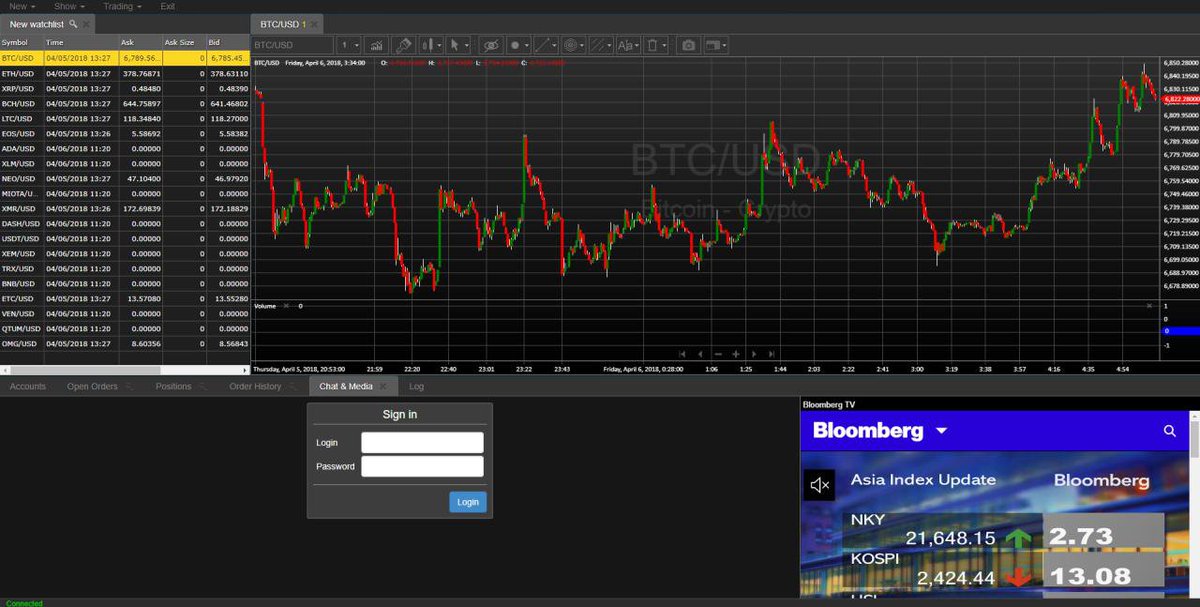
Task: Click the chart layout panel icon
Action: [712, 45]
